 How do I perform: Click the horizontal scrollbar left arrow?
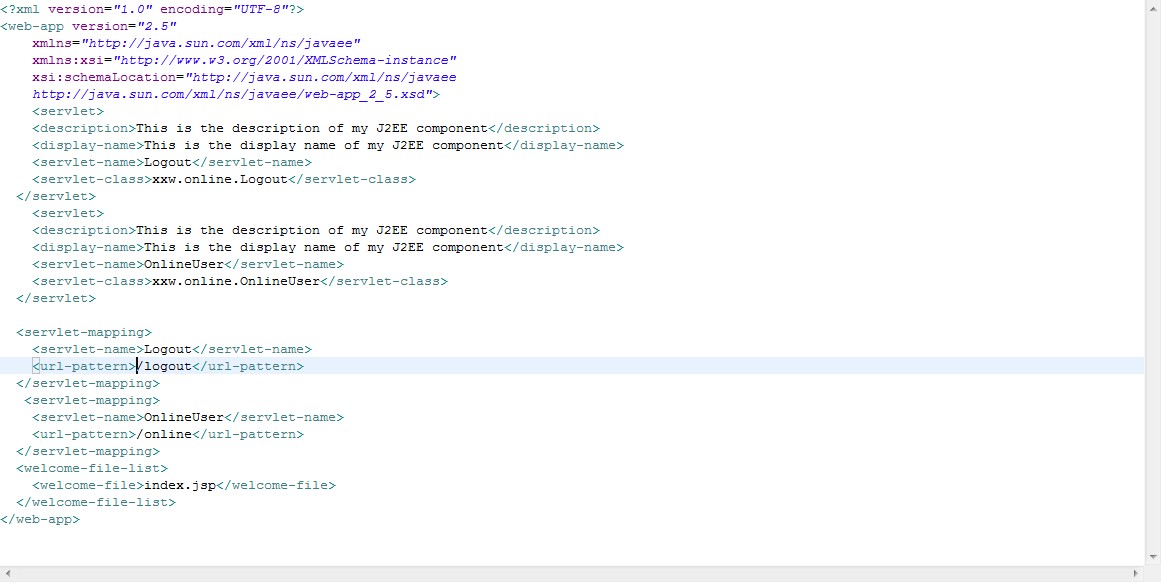click(x=7, y=574)
